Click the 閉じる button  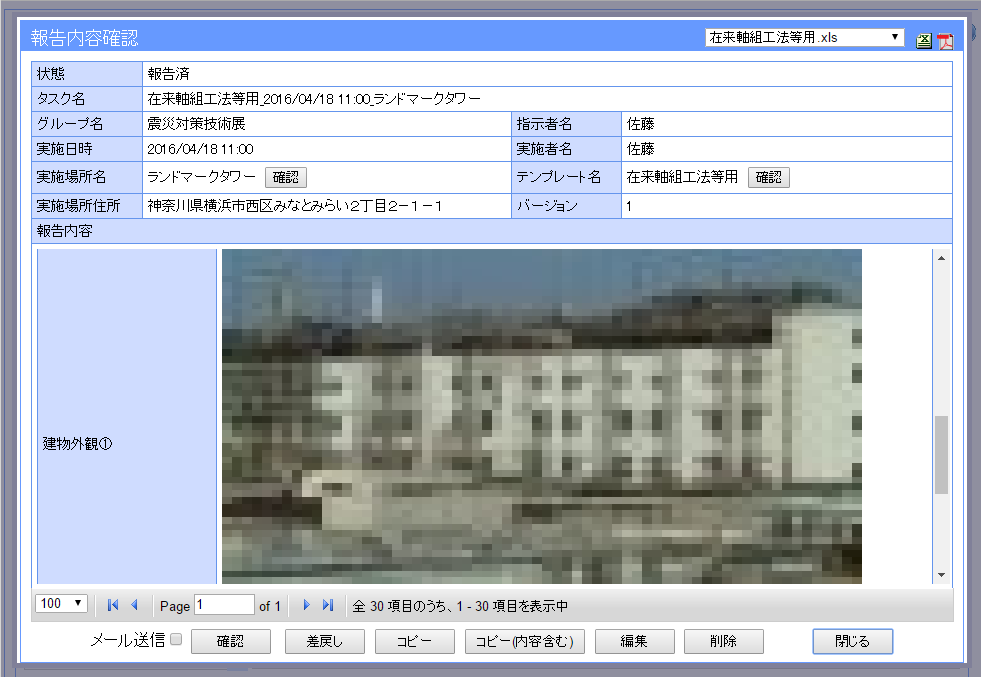[x=853, y=641]
